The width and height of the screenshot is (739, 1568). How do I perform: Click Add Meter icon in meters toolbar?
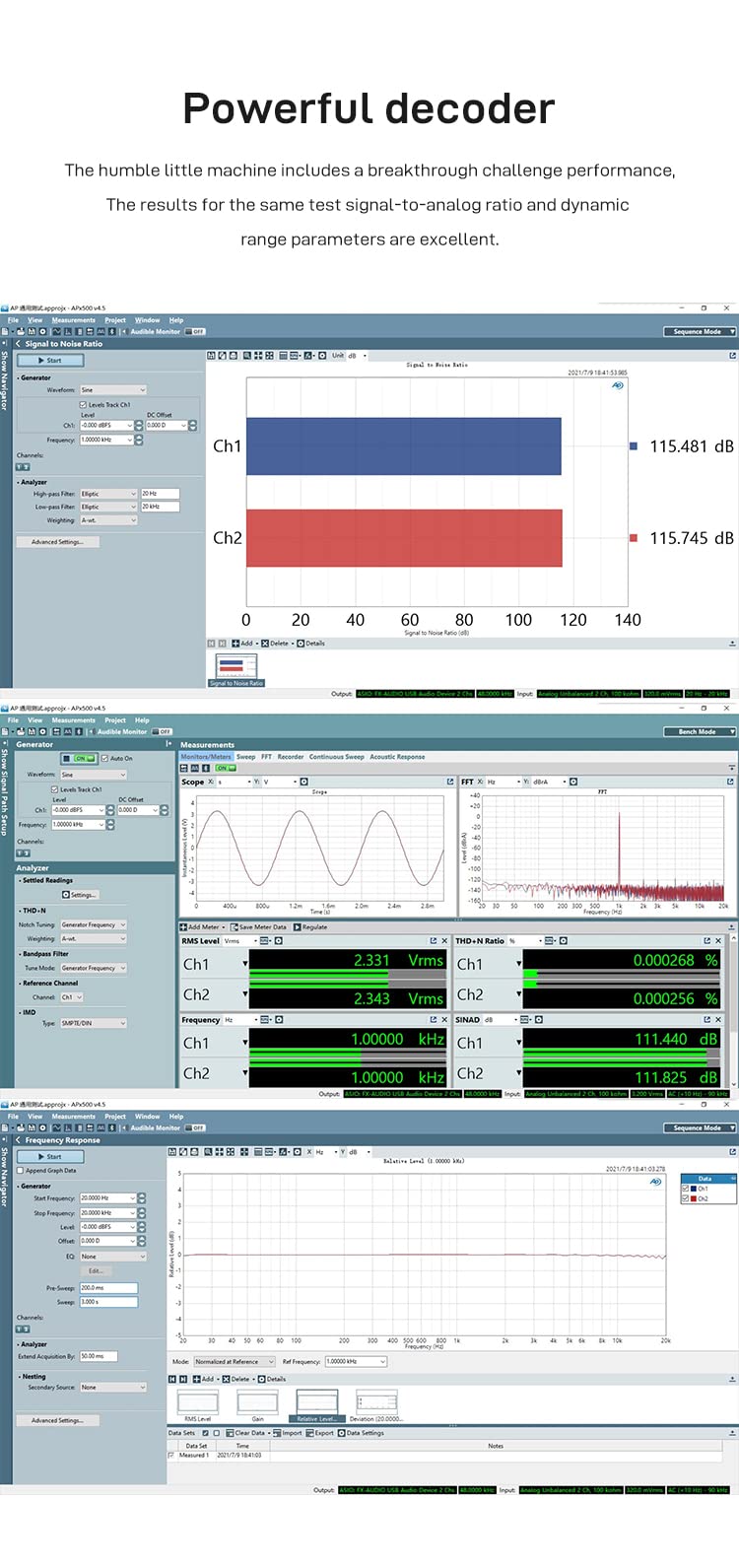tap(184, 927)
